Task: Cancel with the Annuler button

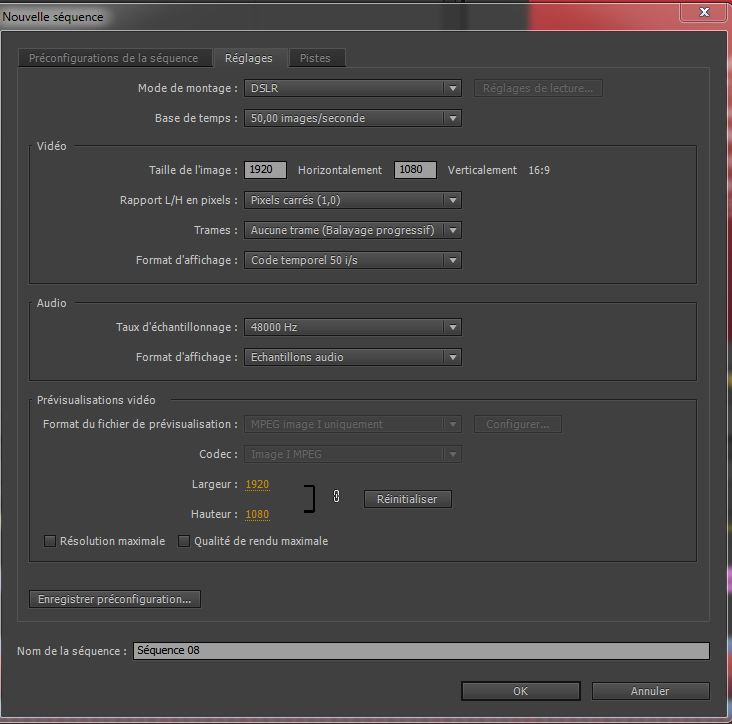Action: pos(650,691)
